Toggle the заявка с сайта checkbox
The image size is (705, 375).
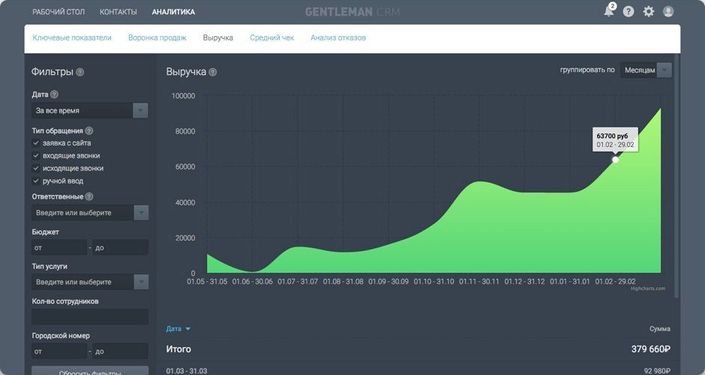36,143
